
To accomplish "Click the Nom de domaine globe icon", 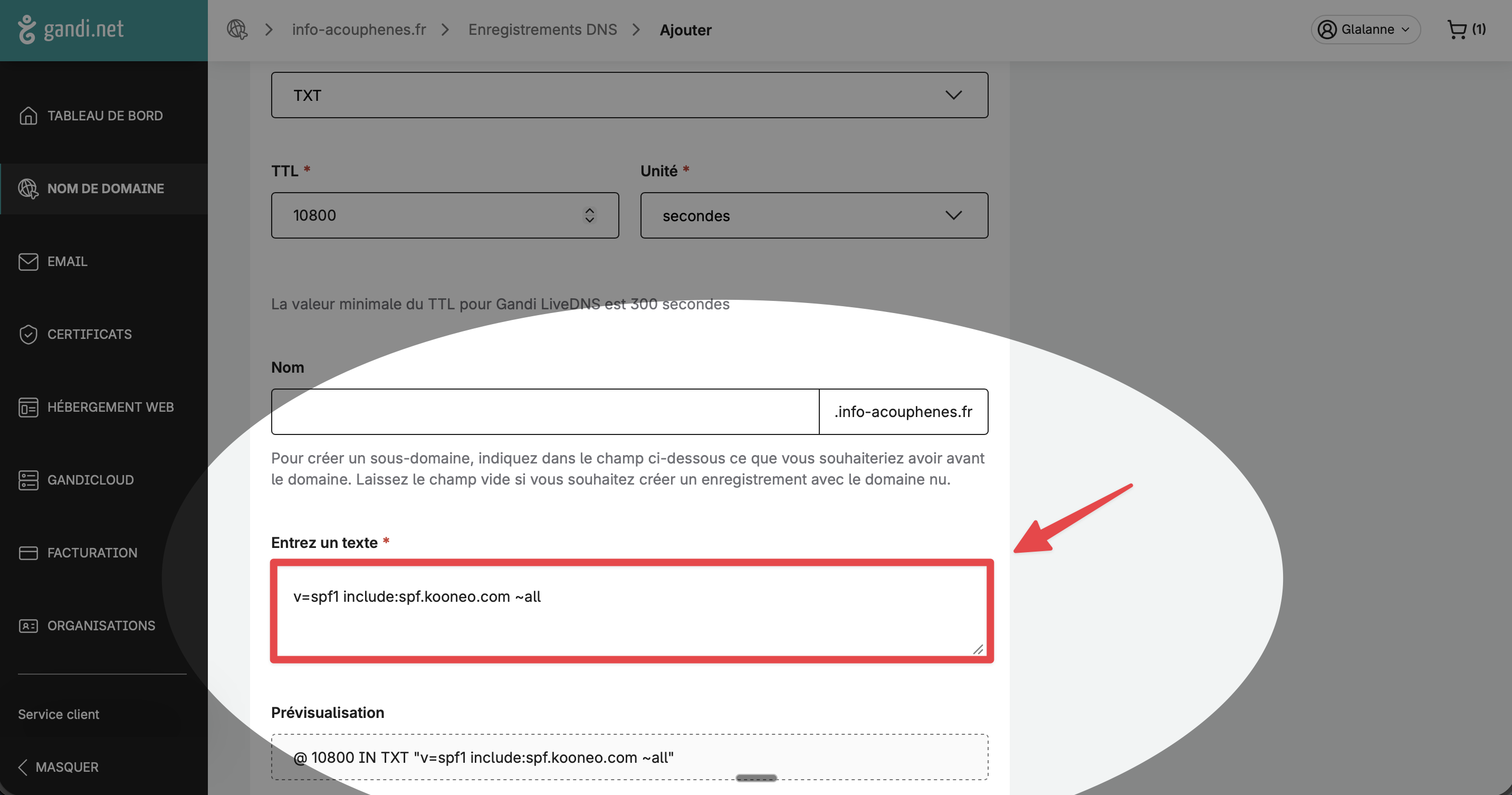I will 28,188.
